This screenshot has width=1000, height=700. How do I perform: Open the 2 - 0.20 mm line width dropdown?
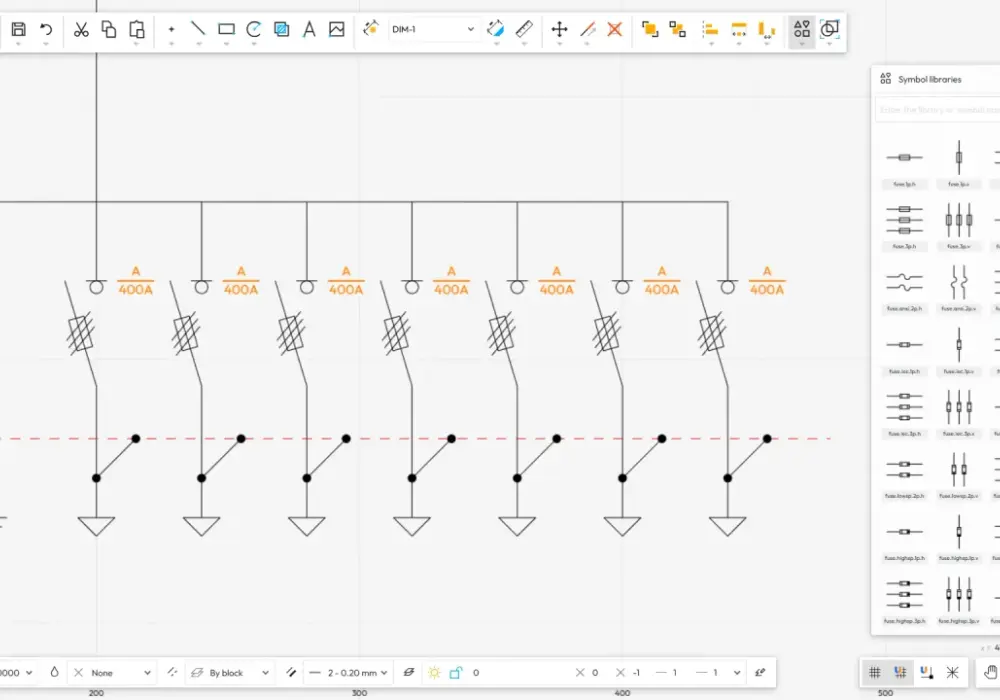[348, 673]
